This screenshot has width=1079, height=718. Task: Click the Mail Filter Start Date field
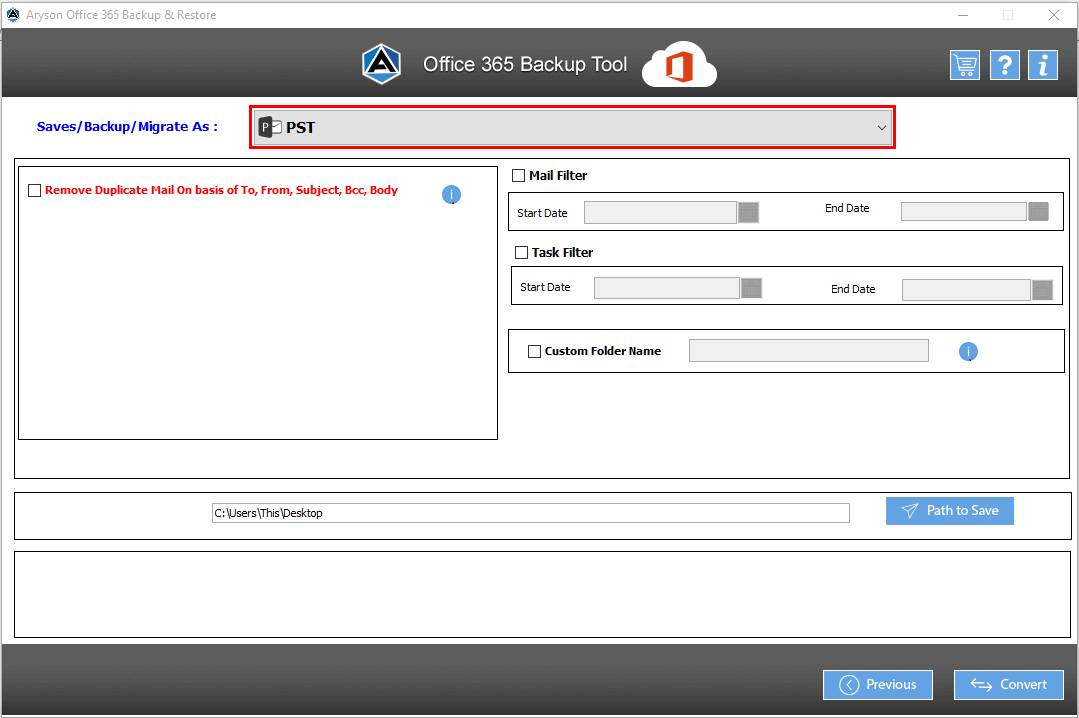pyautogui.click(x=661, y=213)
